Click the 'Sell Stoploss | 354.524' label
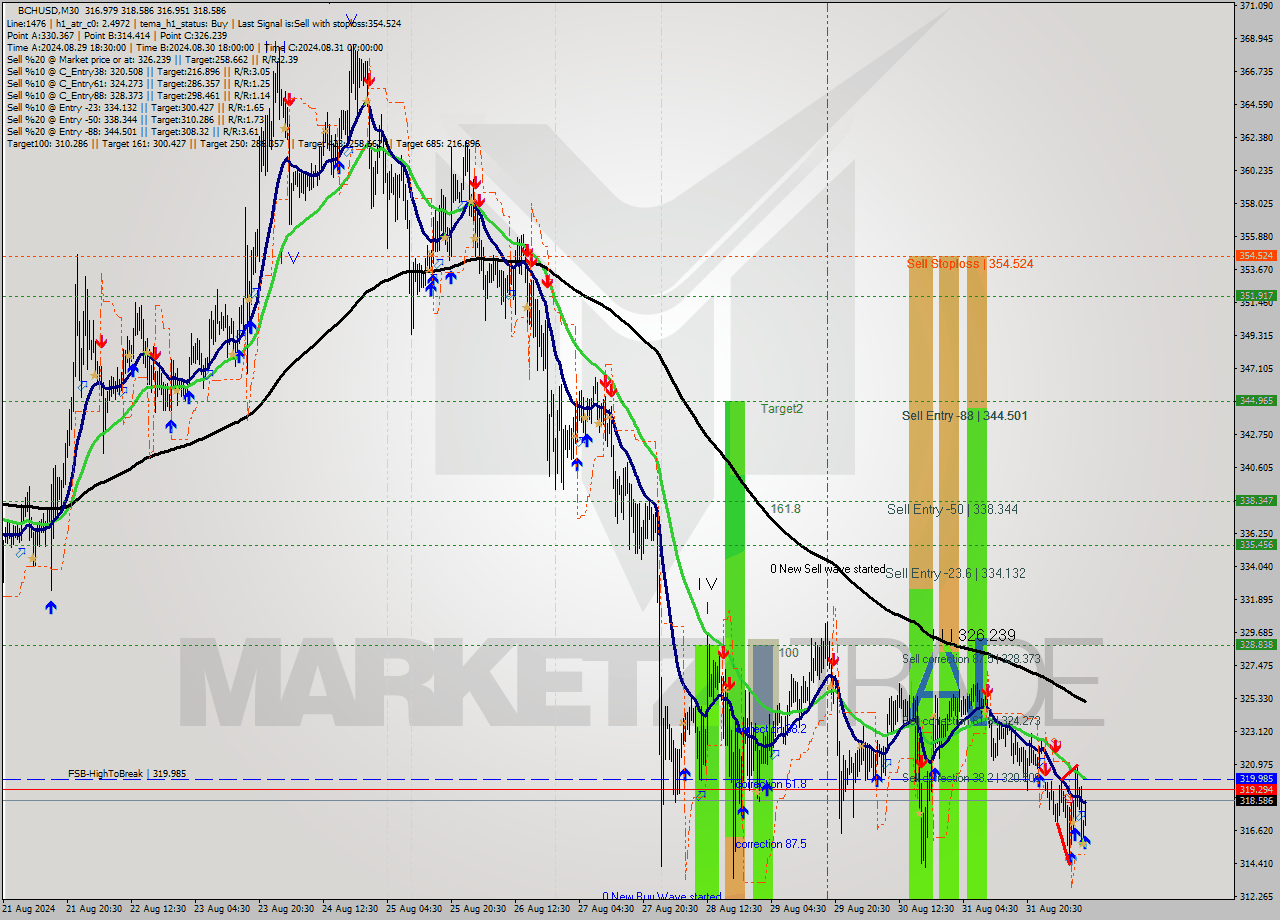The height and width of the screenshot is (920, 1280). [970, 264]
